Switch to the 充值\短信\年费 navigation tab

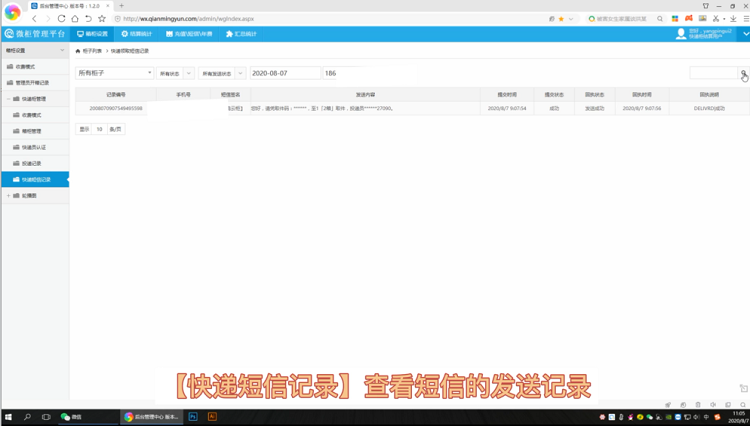click(189, 34)
